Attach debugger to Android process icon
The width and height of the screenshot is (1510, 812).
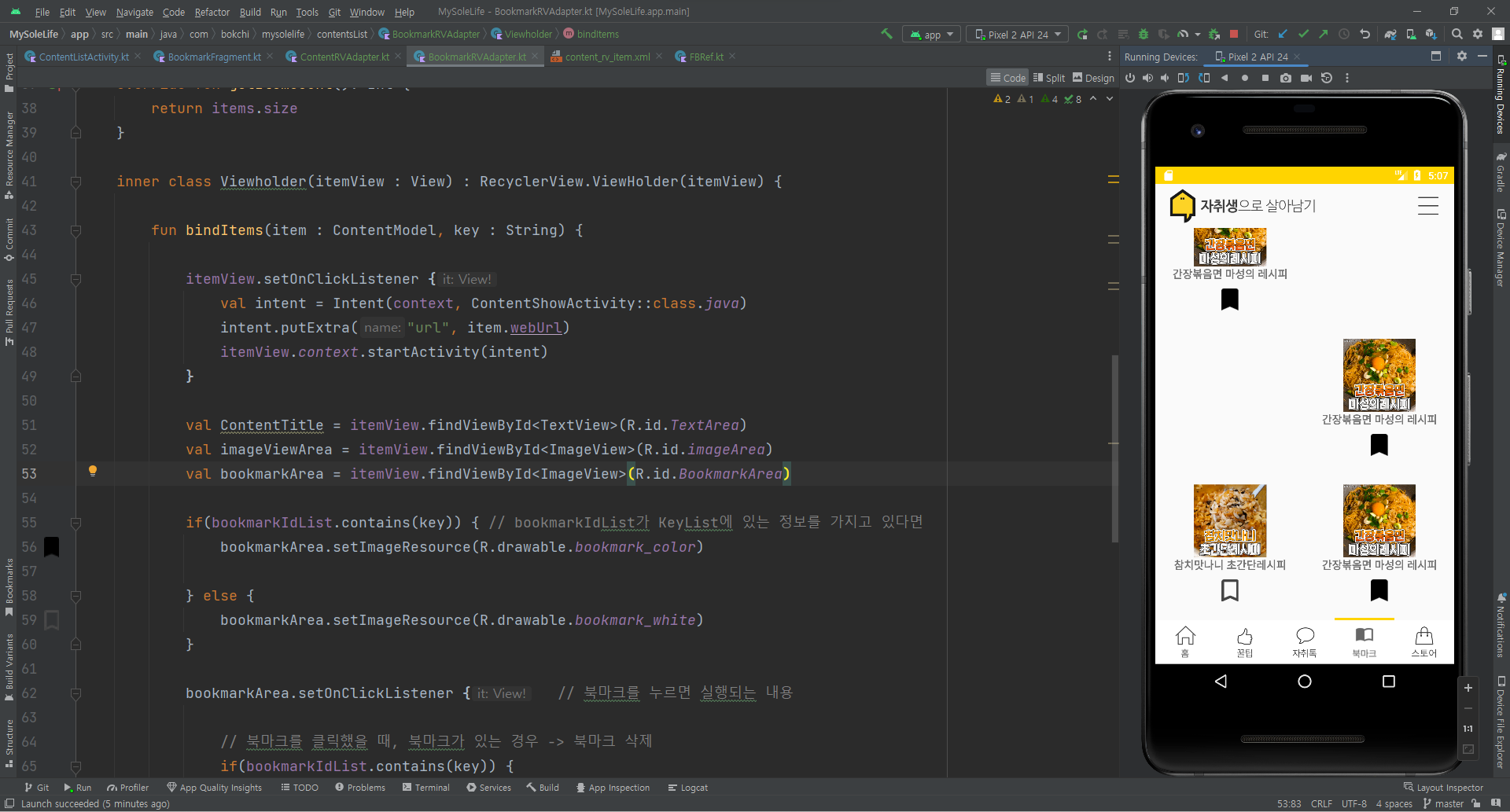pyautogui.click(x=1214, y=34)
